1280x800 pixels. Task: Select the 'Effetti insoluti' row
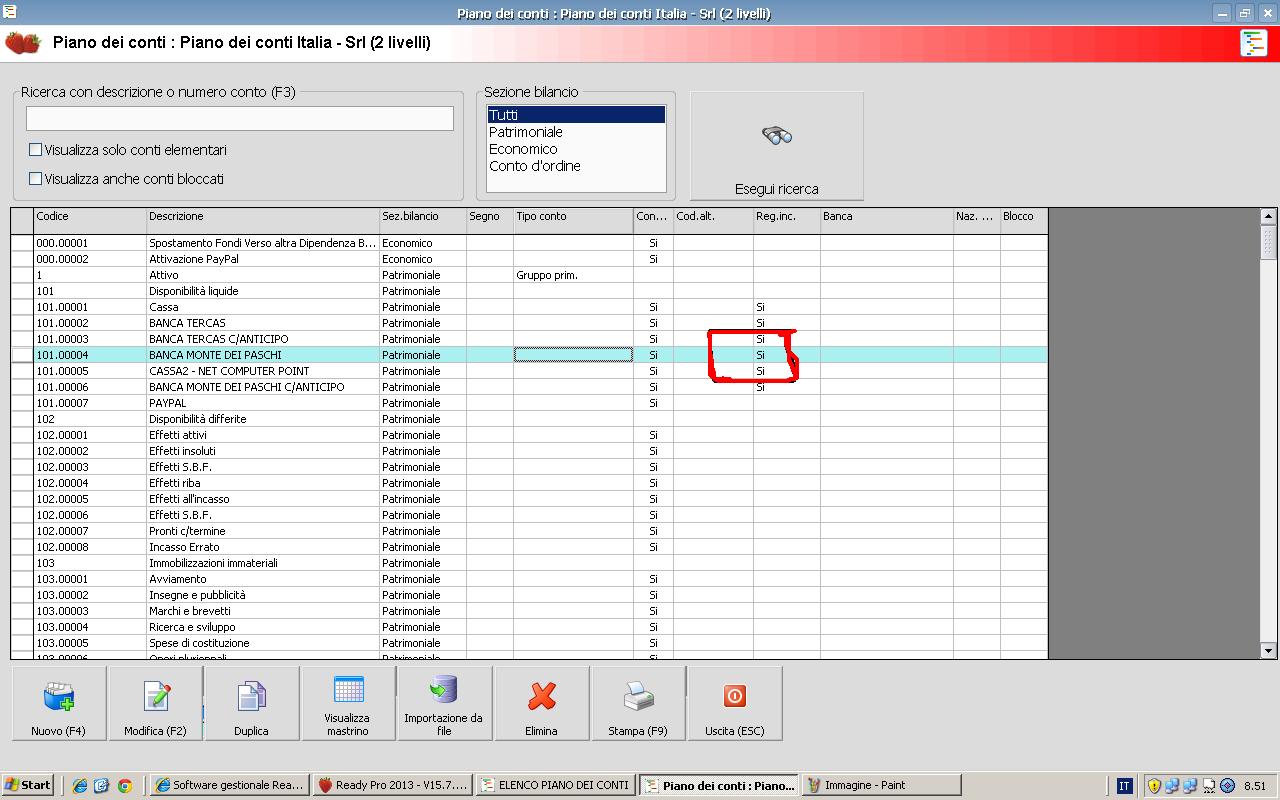(x=530, y=451)
